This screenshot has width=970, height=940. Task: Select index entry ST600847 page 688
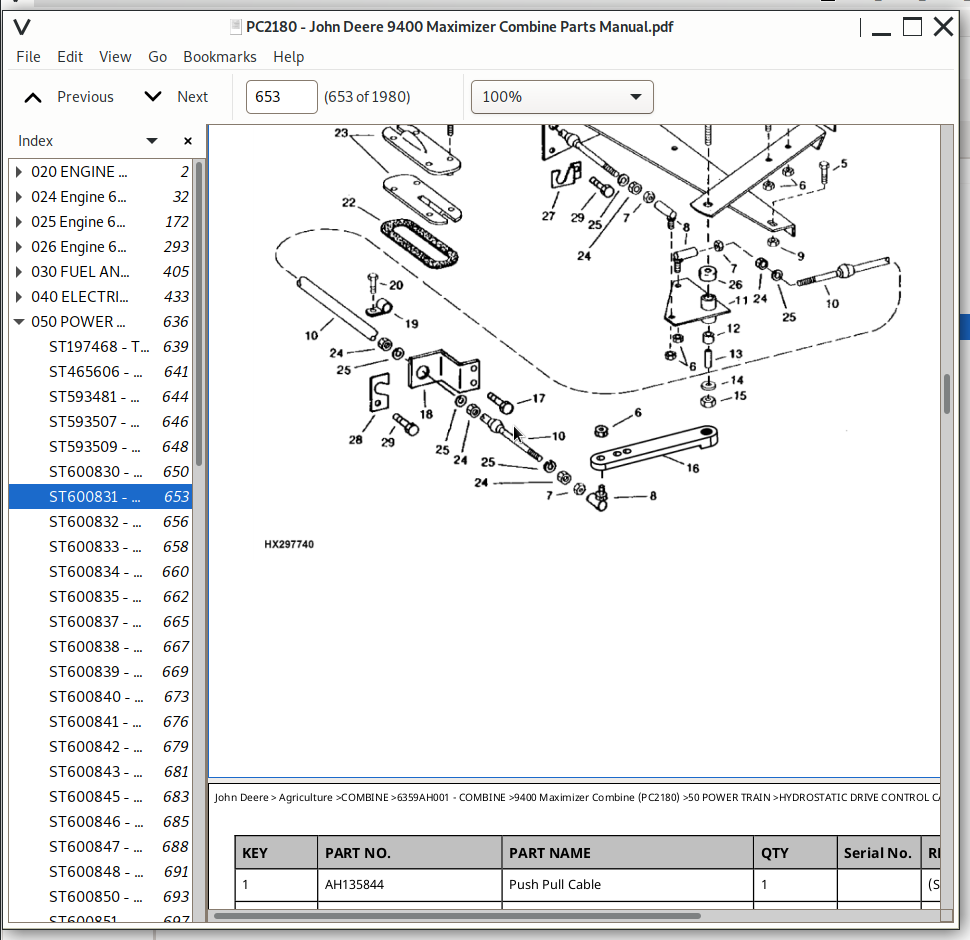[100, 847]
